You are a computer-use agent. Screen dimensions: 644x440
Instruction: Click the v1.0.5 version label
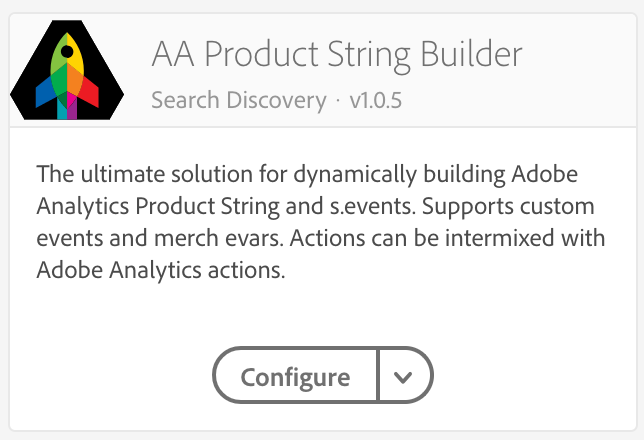[375, 101]
